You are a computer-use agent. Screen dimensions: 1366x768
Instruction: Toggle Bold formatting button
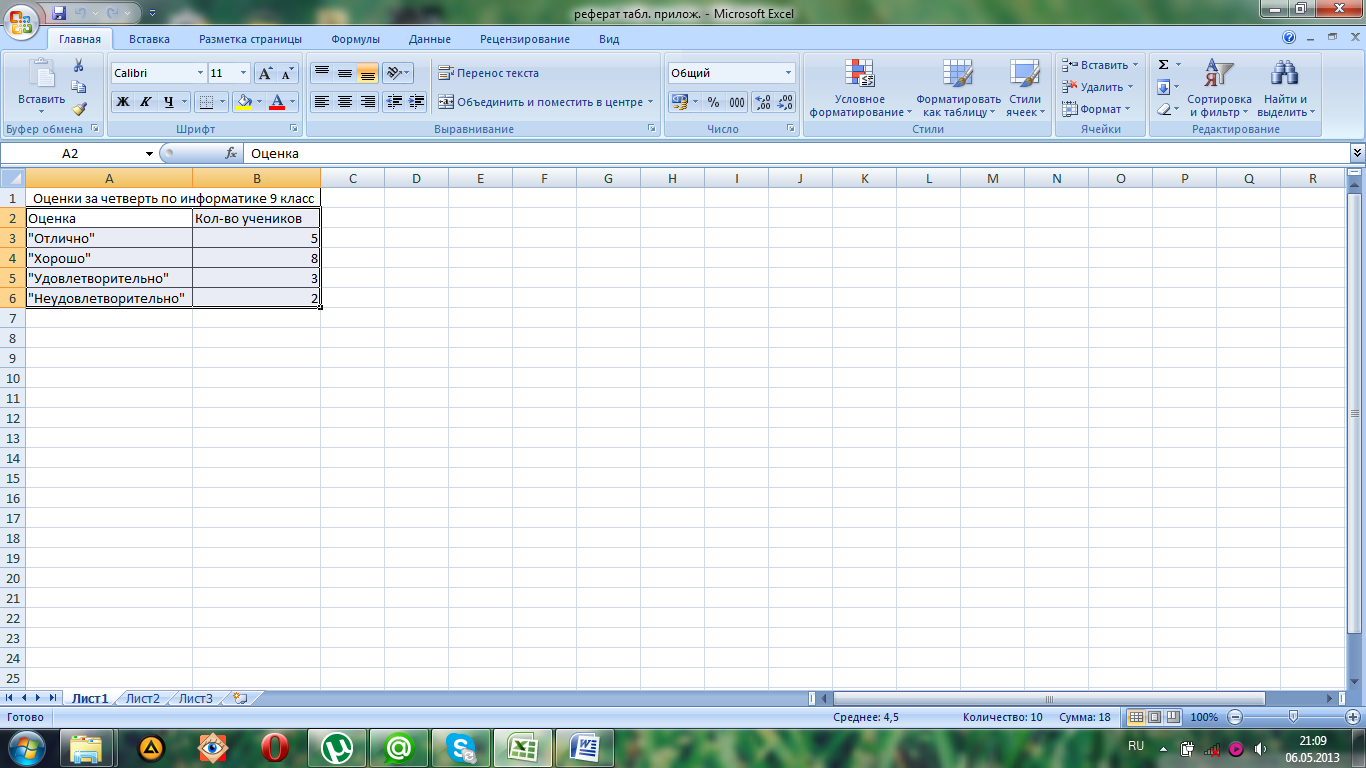tap(122, 102)
